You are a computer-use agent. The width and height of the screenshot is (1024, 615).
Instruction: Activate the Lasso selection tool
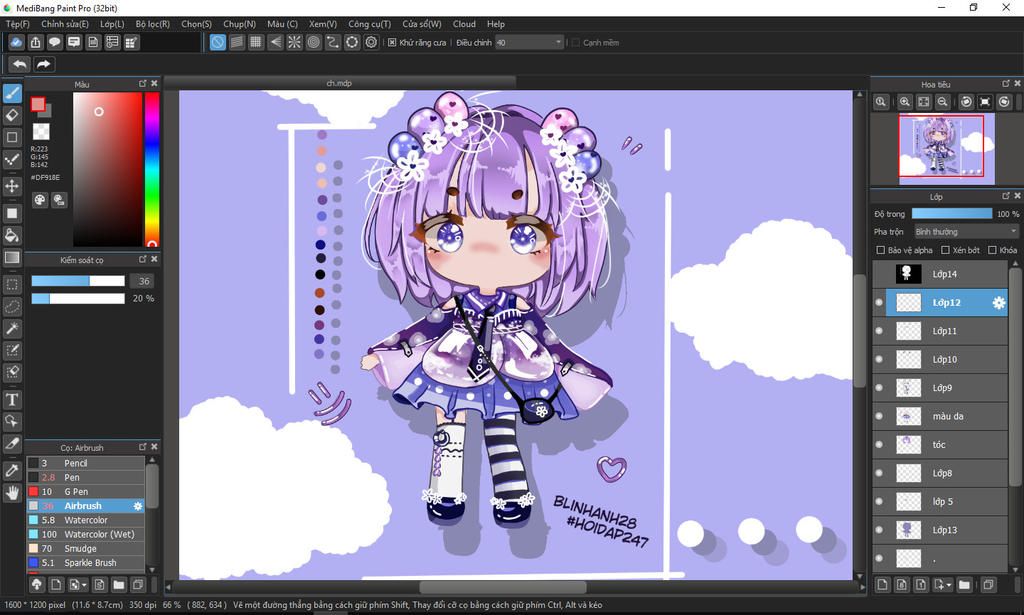point(12,306)
